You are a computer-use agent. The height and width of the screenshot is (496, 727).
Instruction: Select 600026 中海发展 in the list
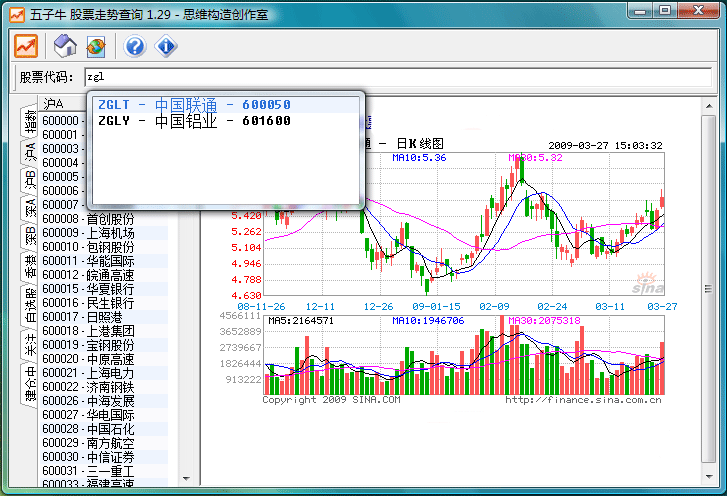[x=104, y=401]
